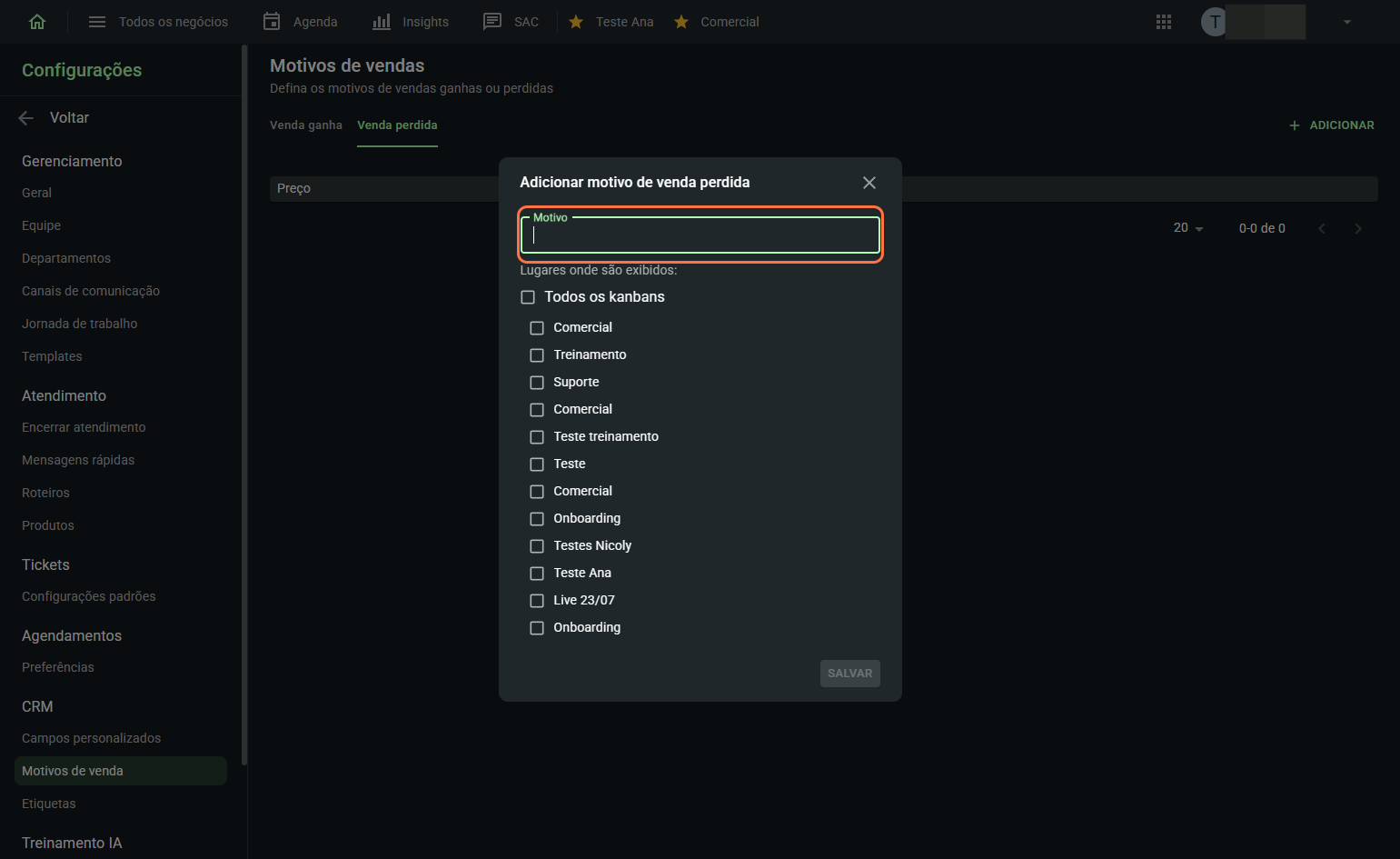Viewport: 1400px width, 859px height.
Task: Tick the Live 23/07 checkbox
Action: click(537, 601)
